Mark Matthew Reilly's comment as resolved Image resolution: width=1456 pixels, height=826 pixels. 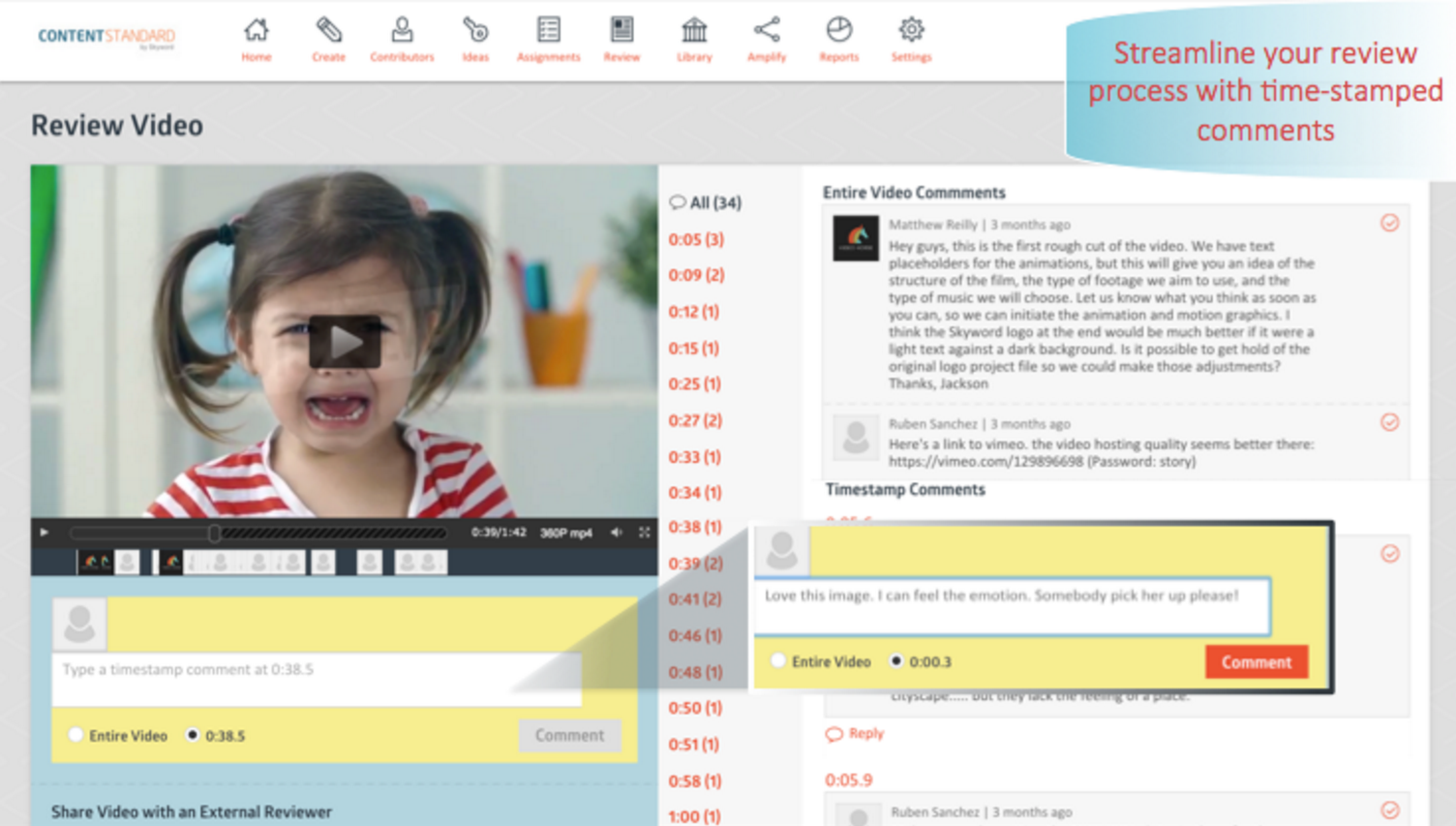[1390, 224]
